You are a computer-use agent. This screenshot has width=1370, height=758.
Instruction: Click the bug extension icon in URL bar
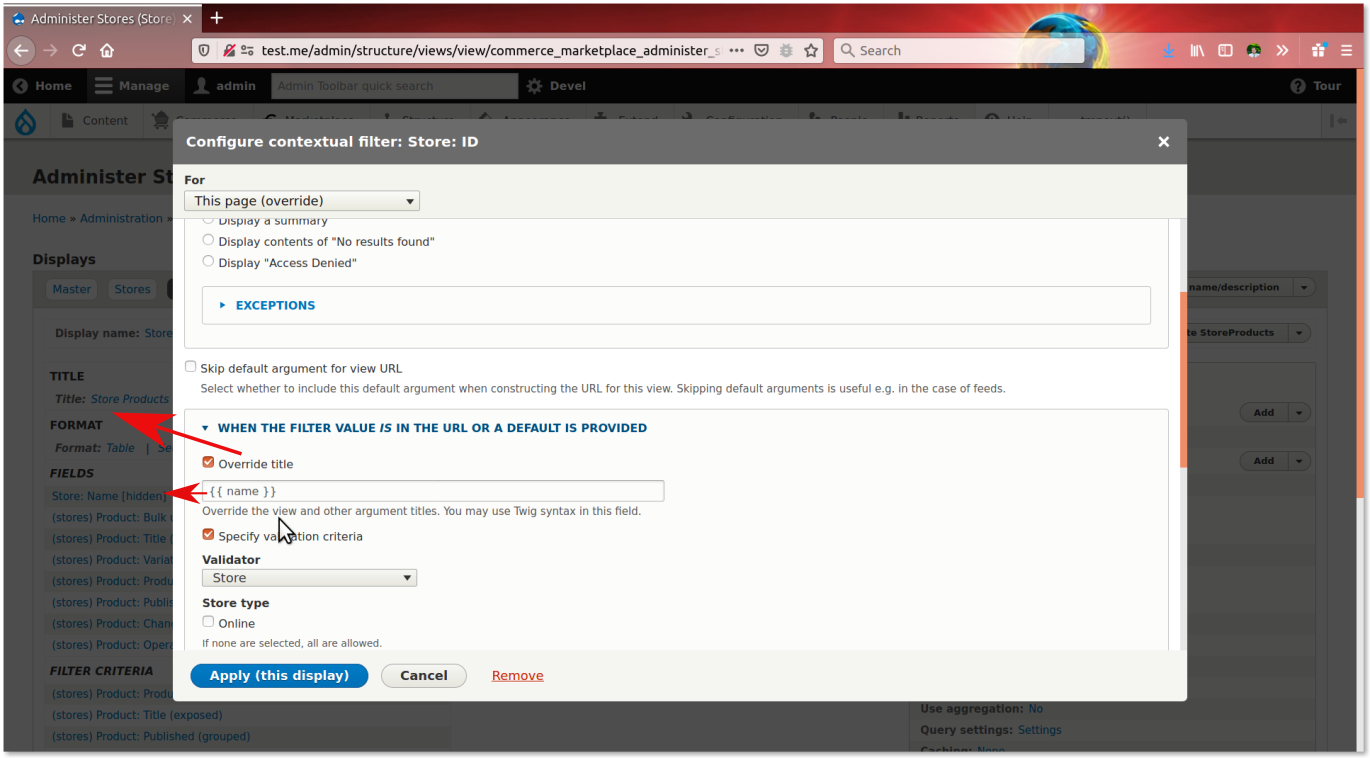[786, 50]
